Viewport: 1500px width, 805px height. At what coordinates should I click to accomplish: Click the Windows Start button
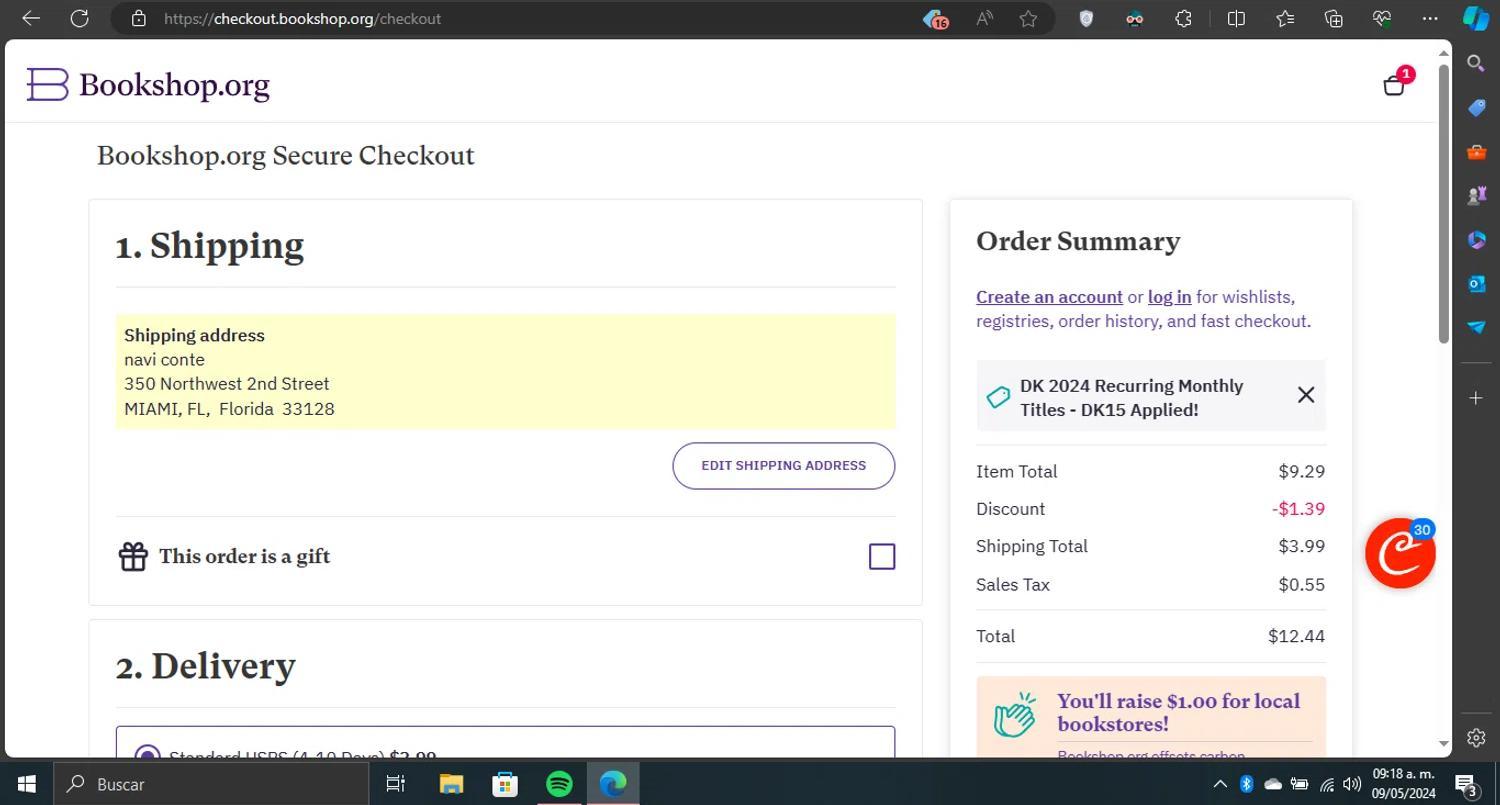(26, 784)
